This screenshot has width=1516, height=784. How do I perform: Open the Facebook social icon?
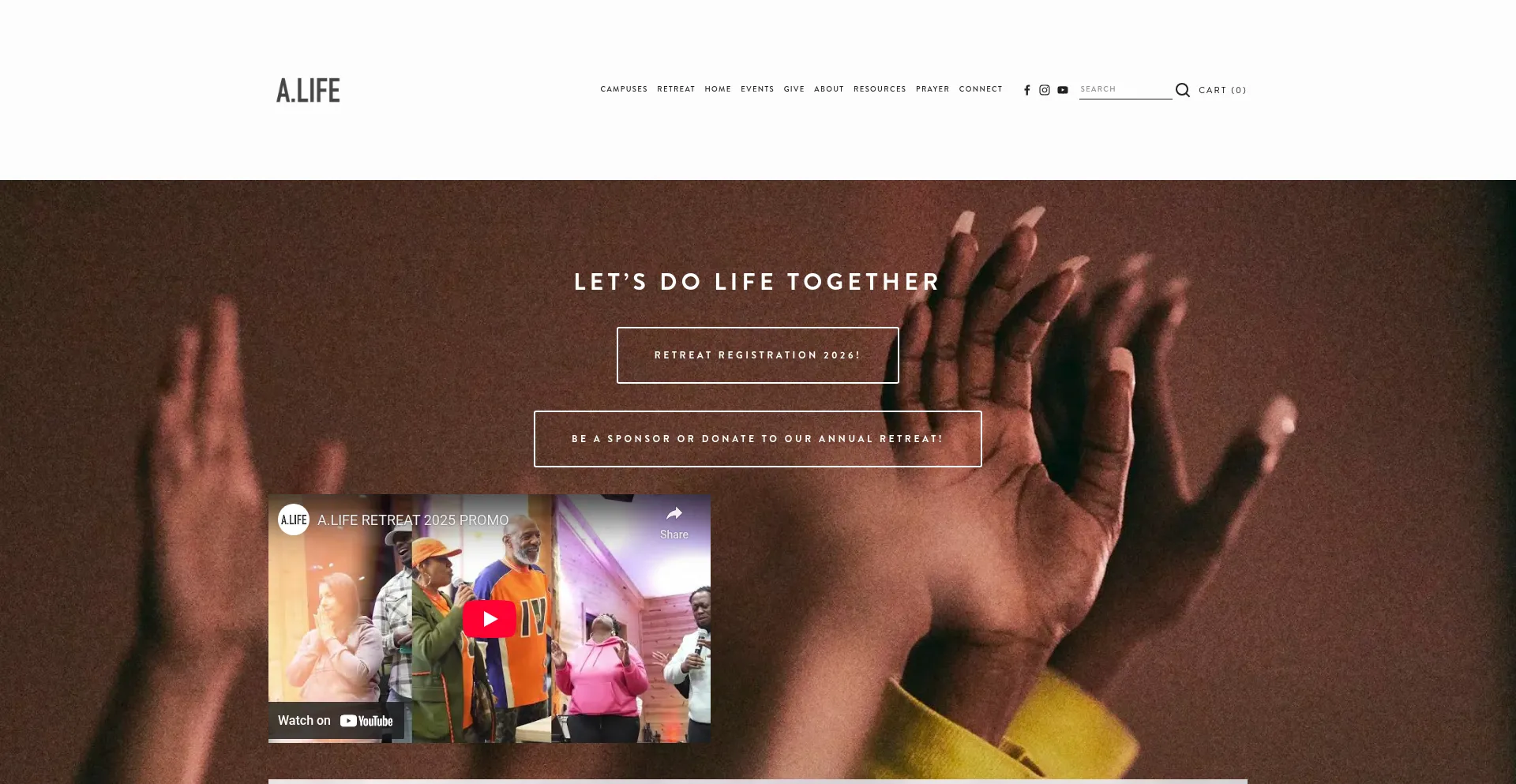pos(1027,90)
